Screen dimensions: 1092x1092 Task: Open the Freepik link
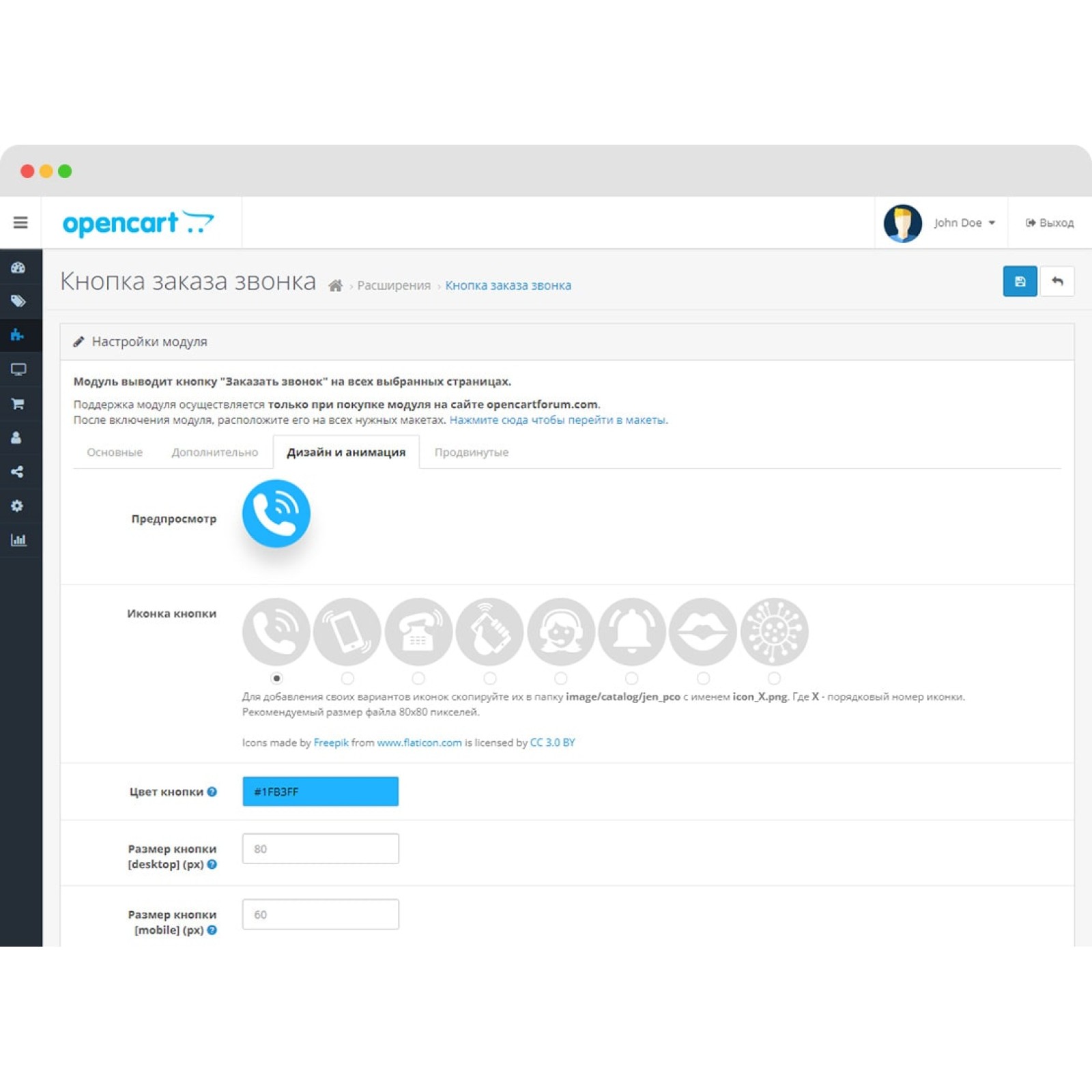click(331, 743)
